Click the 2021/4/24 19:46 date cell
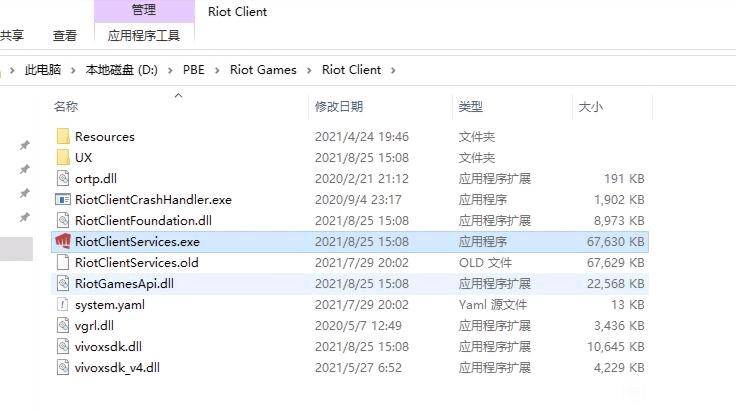Image resolution: width=736 pixels, height=412 pixels. 362,137
